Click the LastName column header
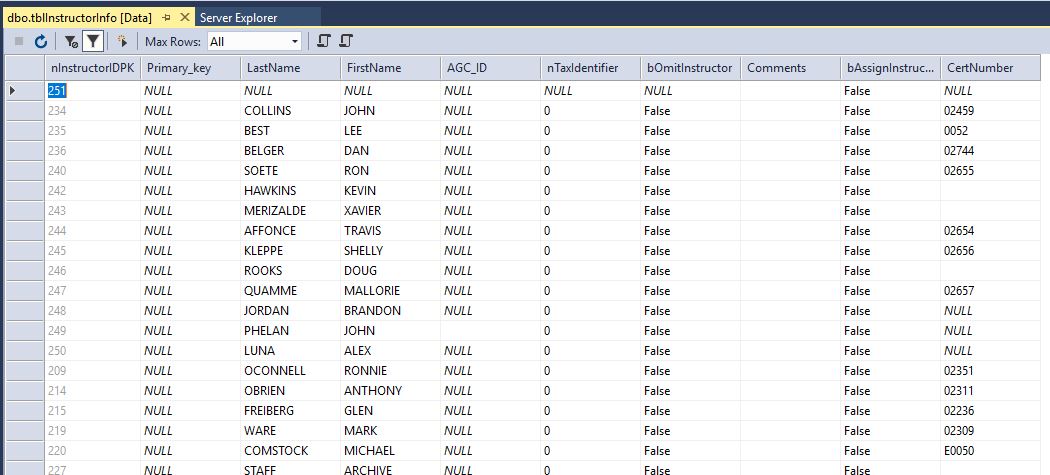 pos(289,68)
